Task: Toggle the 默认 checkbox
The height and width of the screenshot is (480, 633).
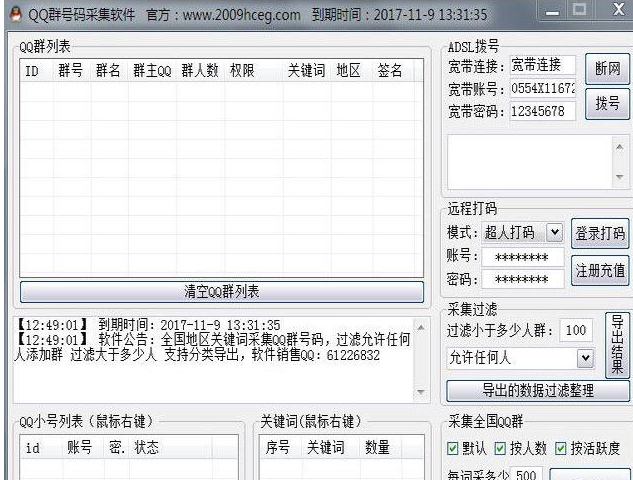Action: 453,448
